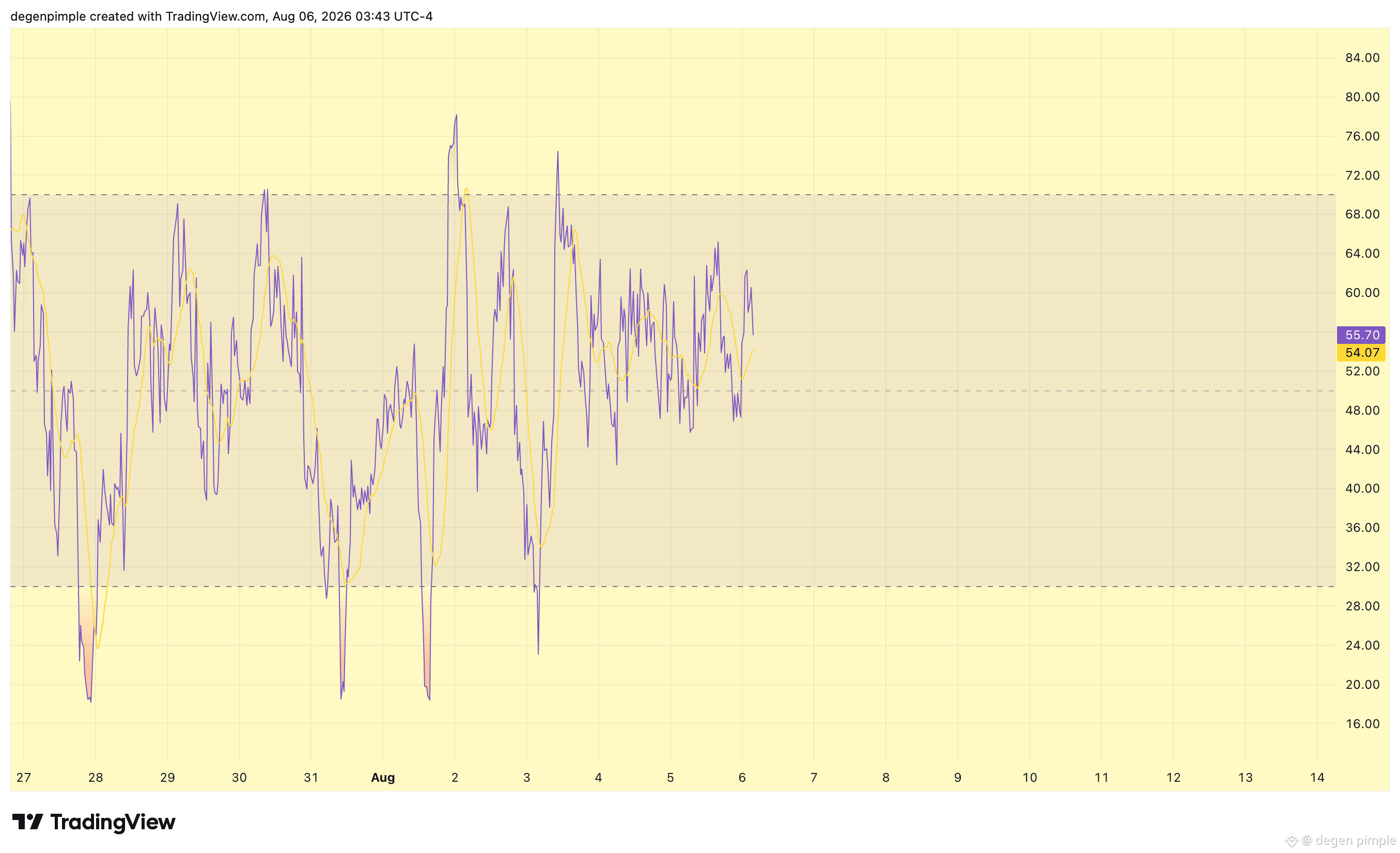The height and width of the screenshot is (853, 1400).
Task: Click the 52.00 price scale label
Action: click(1362, 371)
